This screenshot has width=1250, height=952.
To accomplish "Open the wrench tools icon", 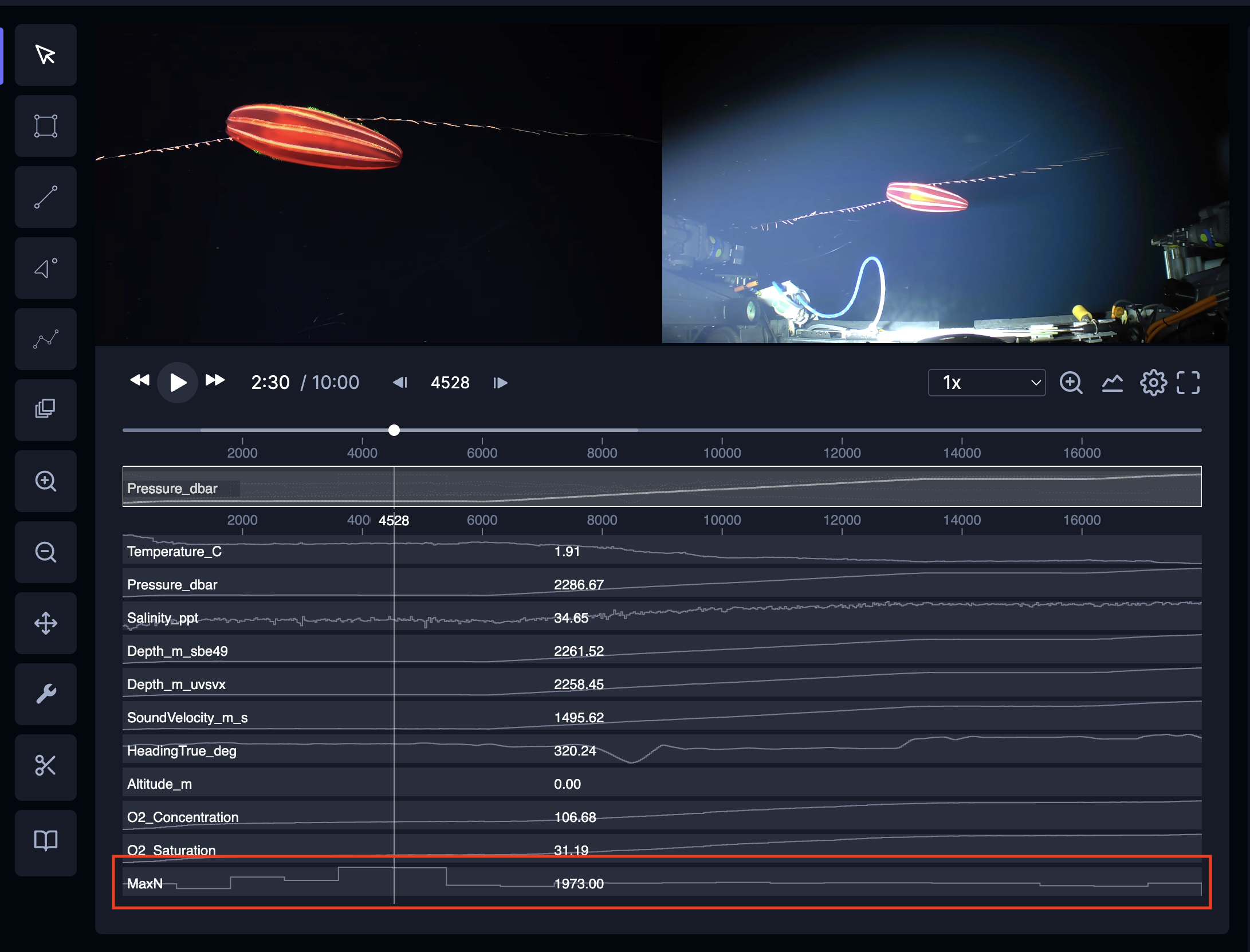I will coord(46,694).
